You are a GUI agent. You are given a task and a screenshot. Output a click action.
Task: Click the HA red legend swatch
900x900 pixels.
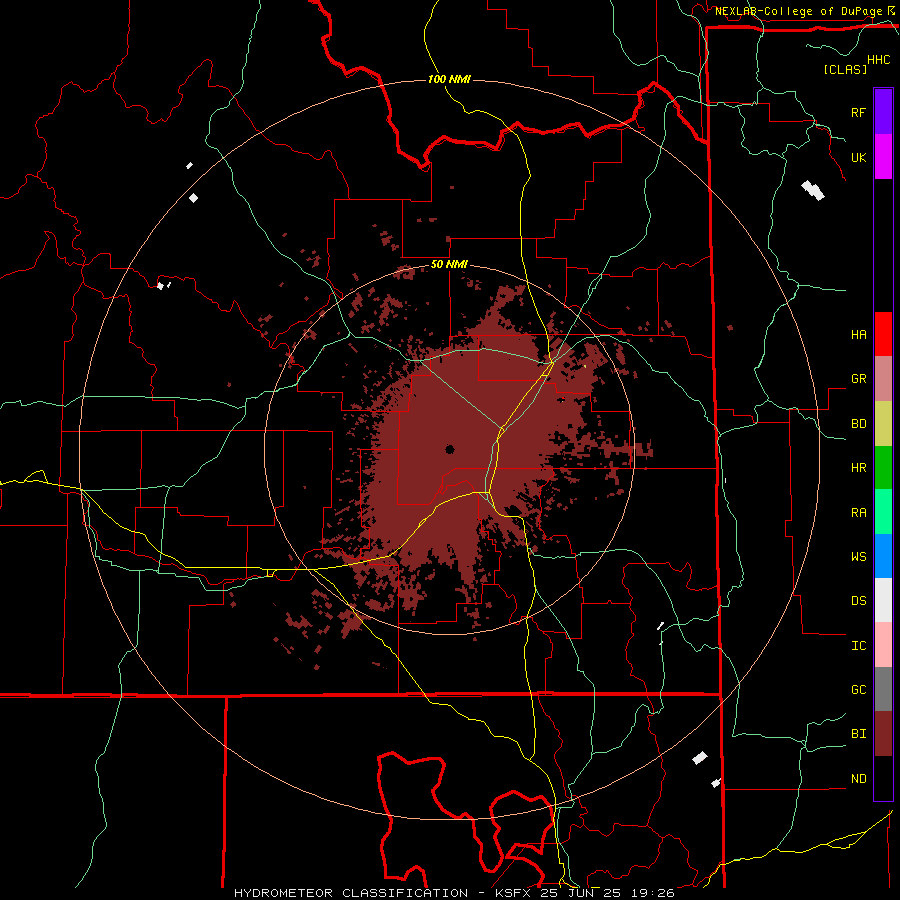tap(883, 334)
